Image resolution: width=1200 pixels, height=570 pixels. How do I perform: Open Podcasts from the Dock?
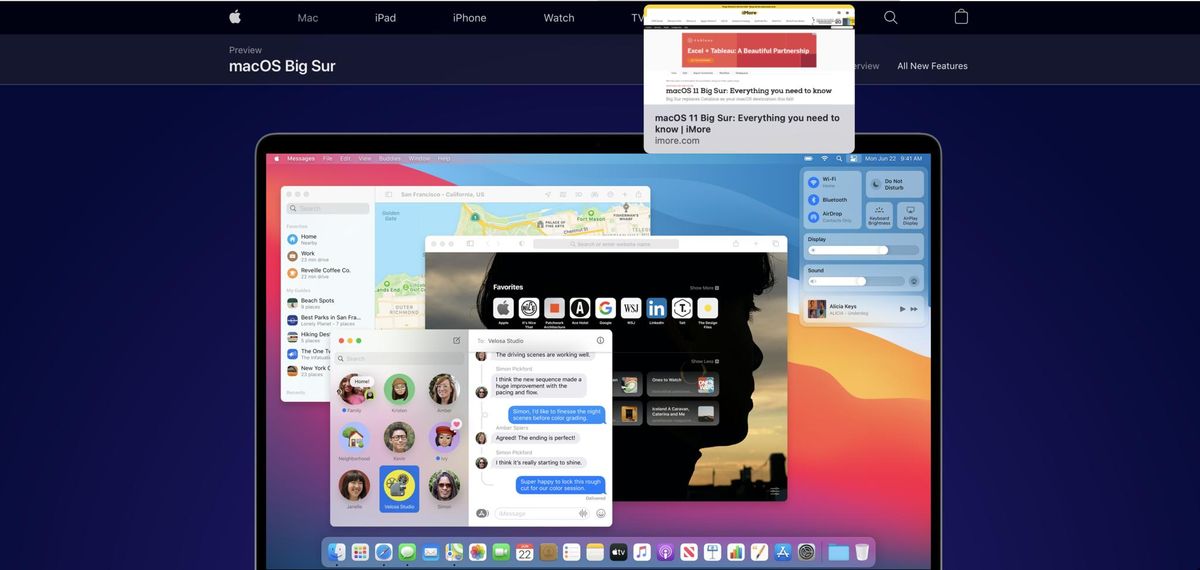pyautogui.click(x=665, y=552)
